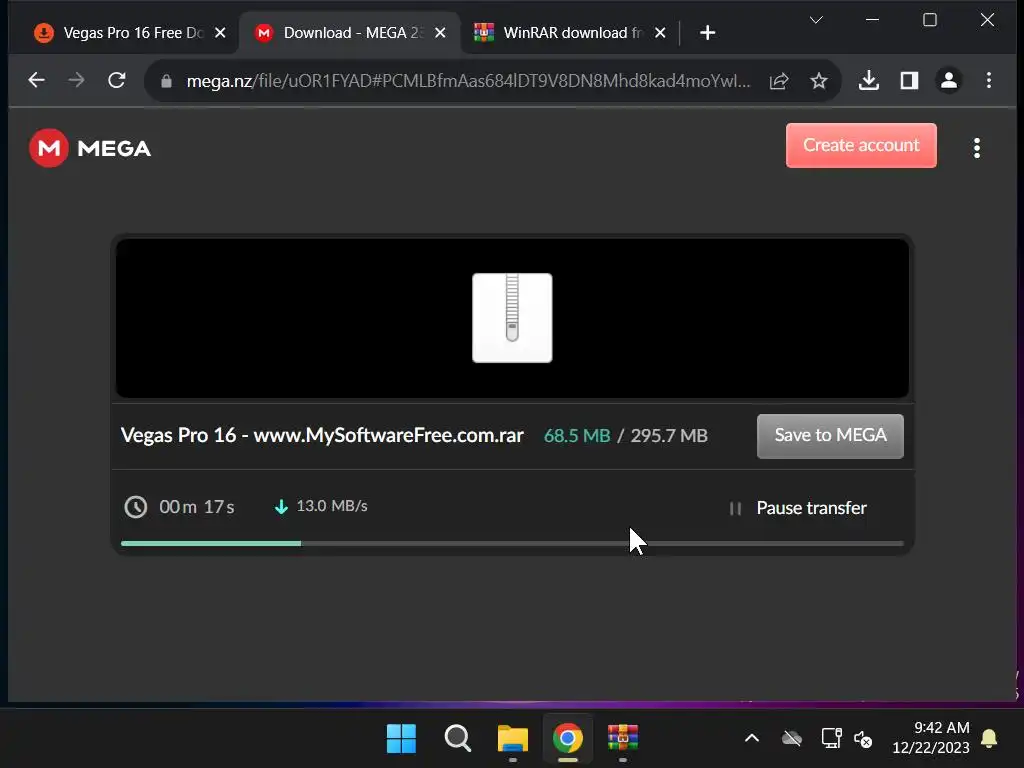
Task: Click the MEGA logo
Action: 90,148
